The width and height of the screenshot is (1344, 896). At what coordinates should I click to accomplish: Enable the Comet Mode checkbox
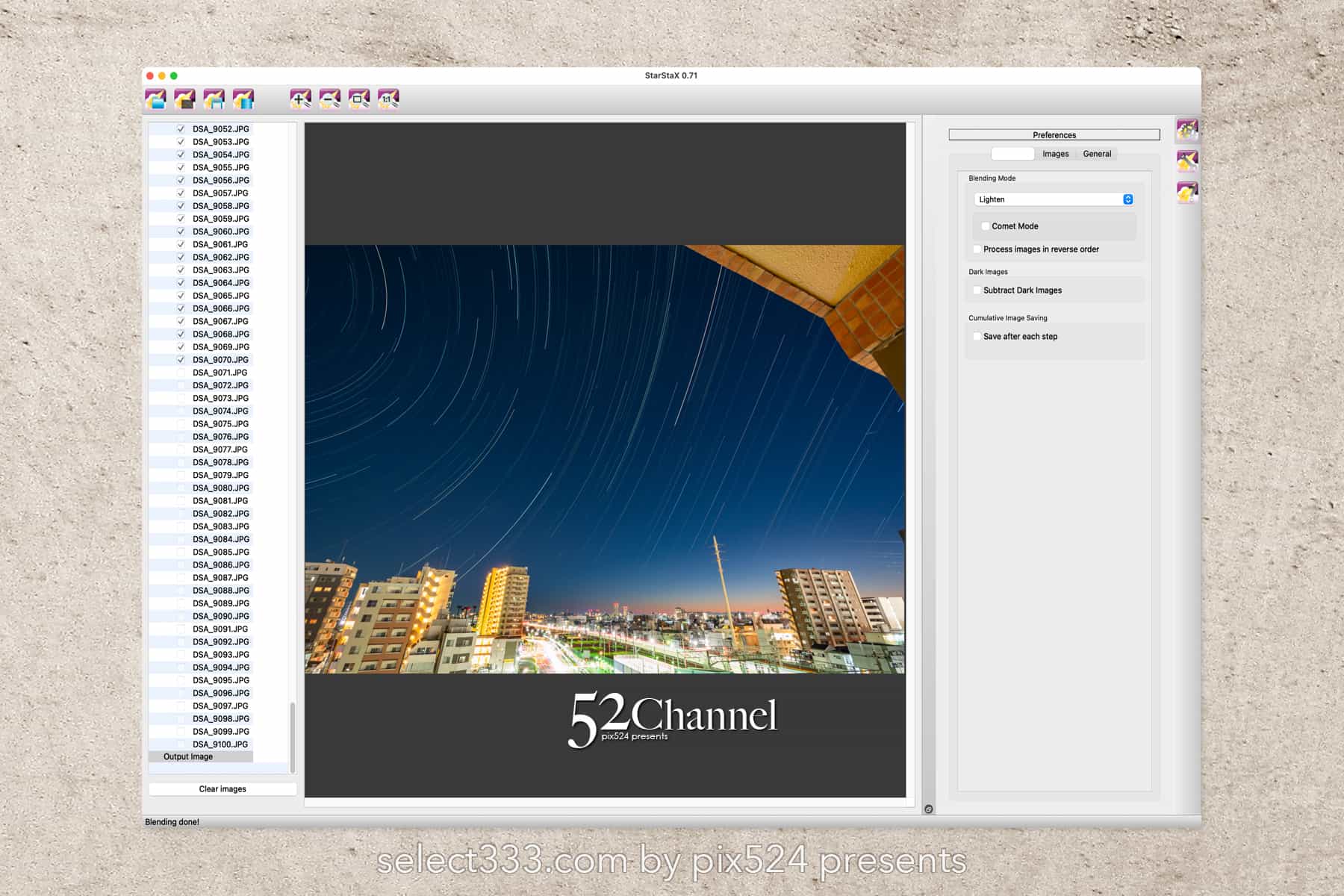click(986, 226)
